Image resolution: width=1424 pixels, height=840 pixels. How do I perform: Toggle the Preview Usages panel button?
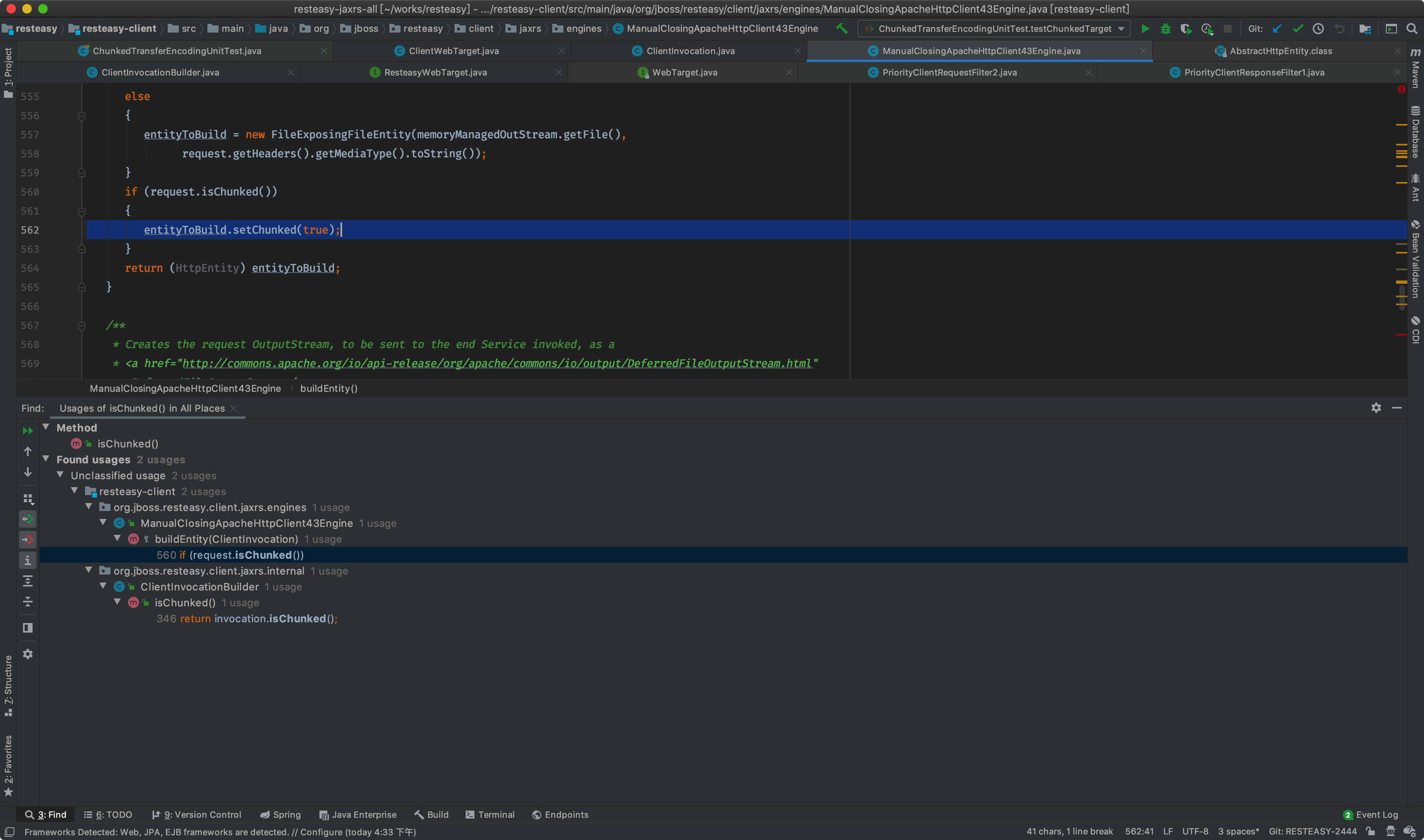pos(28,628)
